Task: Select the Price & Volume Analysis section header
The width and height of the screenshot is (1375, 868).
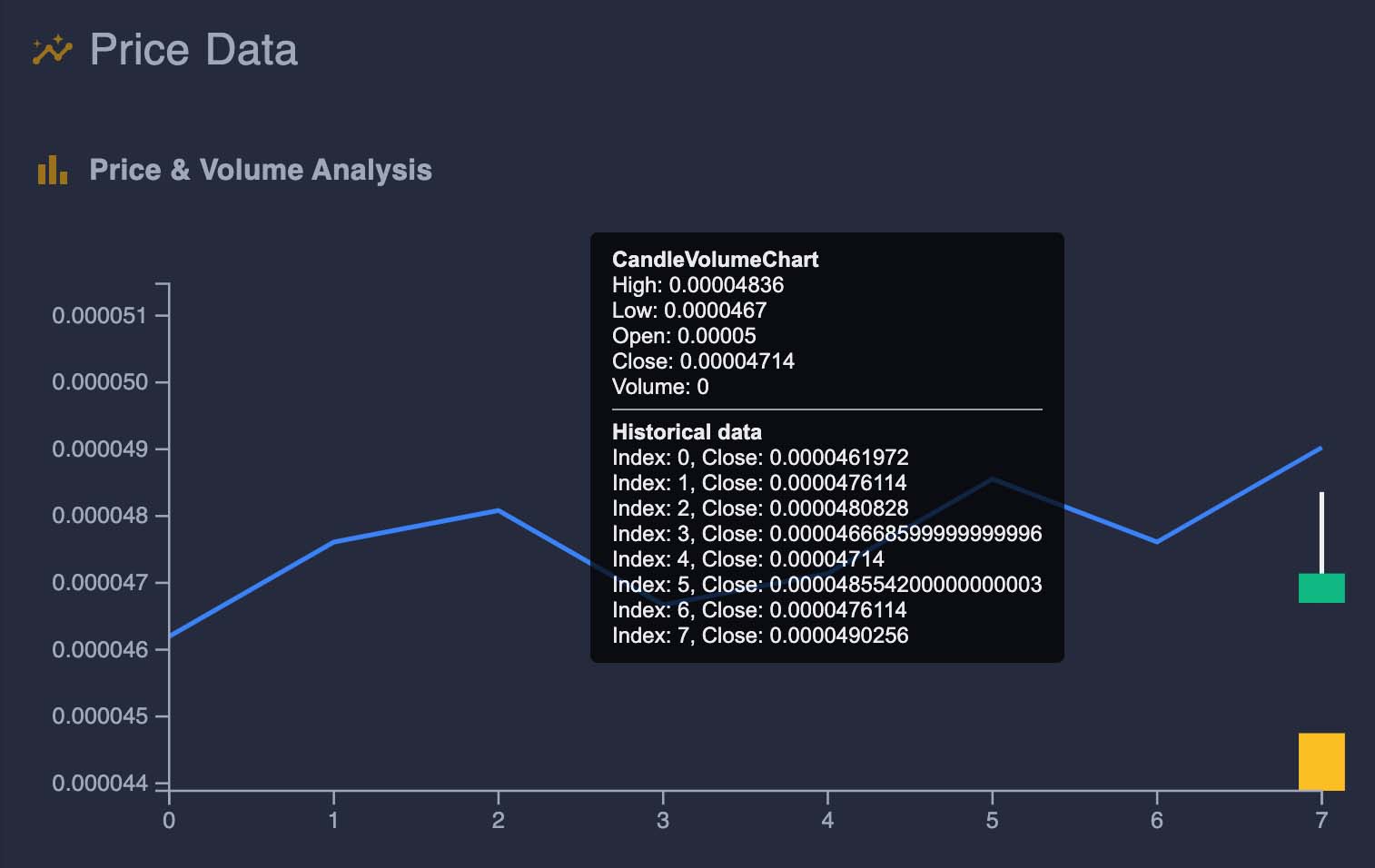Action: [x=261, y=170]
